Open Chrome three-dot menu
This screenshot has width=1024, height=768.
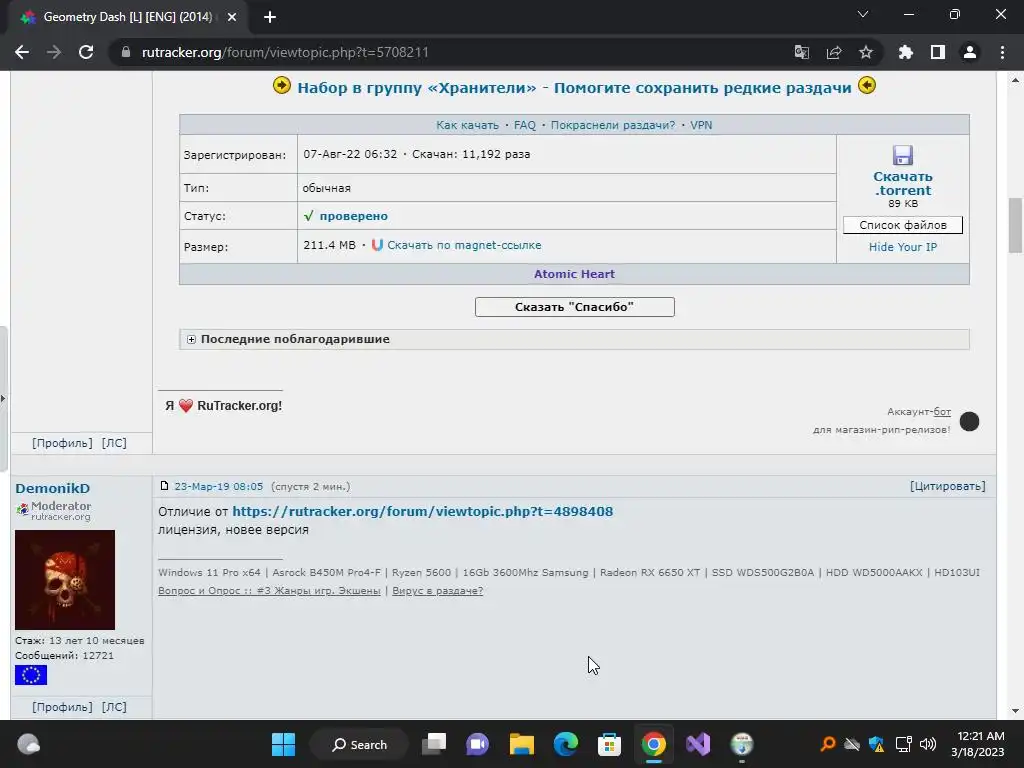click(x=1002, y=52)
